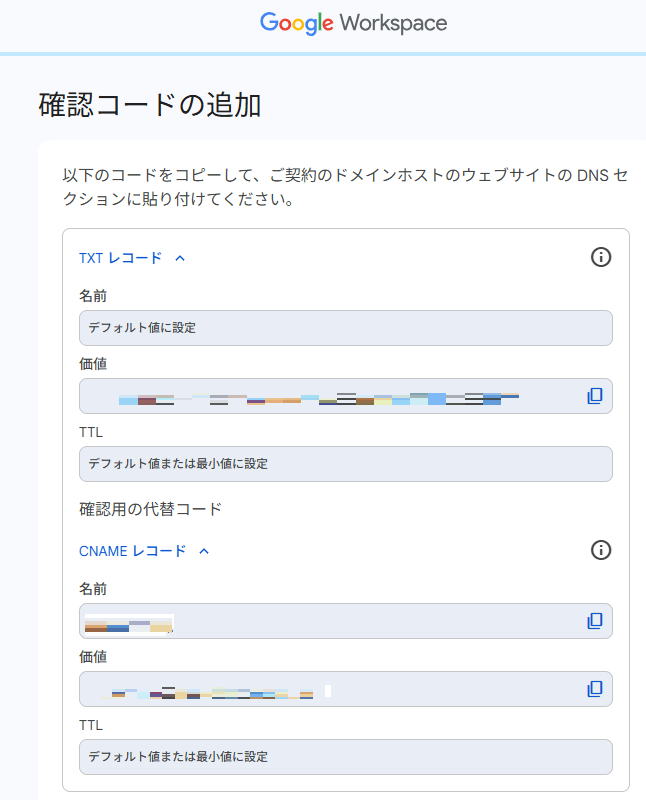Click the DNS instructions paragraph text
The width and height of the screenshot is (646, 800).
click(x=345, y=187)
